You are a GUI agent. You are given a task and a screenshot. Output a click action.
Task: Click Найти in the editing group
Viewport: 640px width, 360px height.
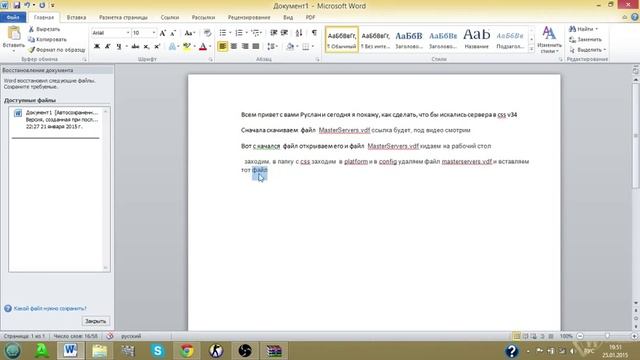584,29
